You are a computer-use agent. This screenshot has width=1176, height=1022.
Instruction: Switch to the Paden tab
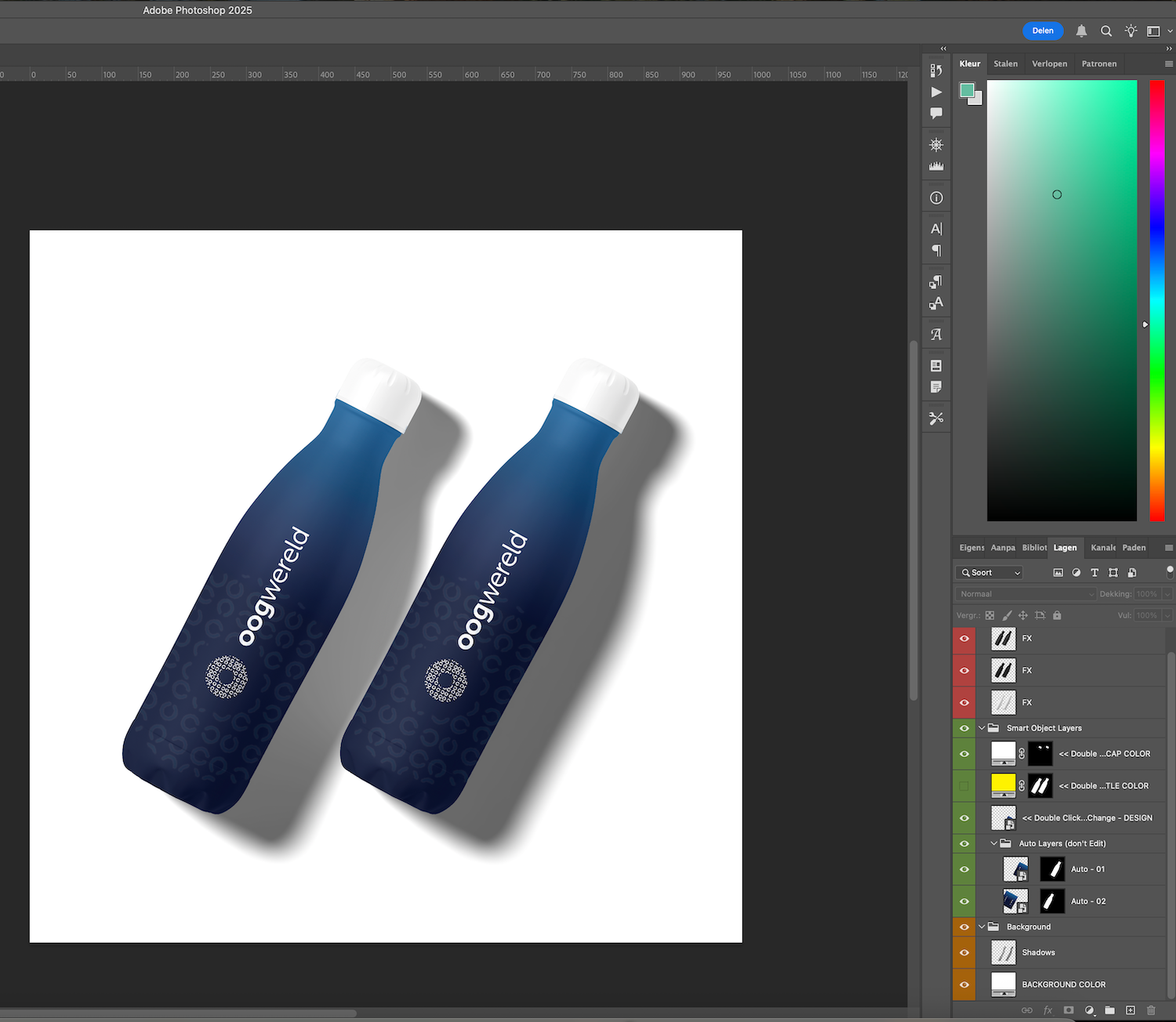(1134, 548)
